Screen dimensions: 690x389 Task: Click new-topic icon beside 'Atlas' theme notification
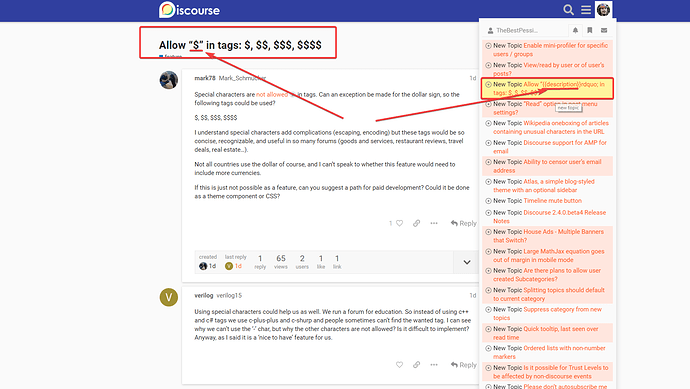(x=488, y=182)
